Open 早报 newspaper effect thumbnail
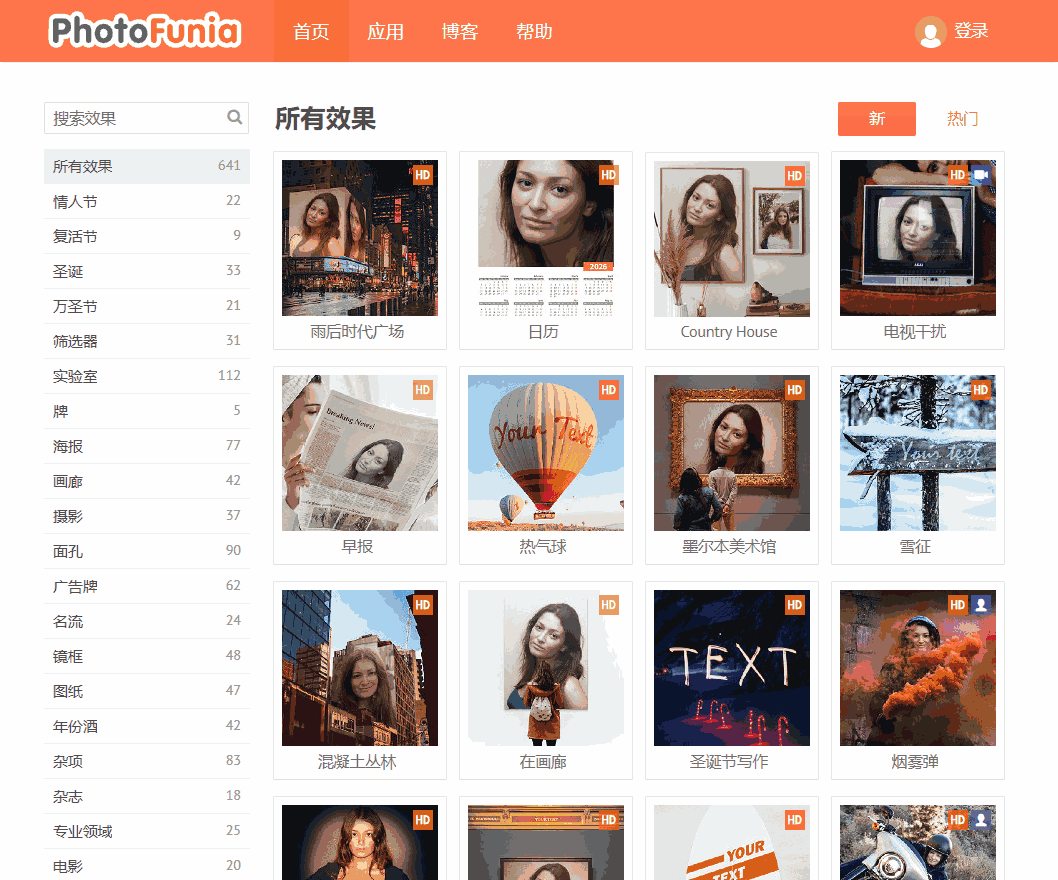 360,453
